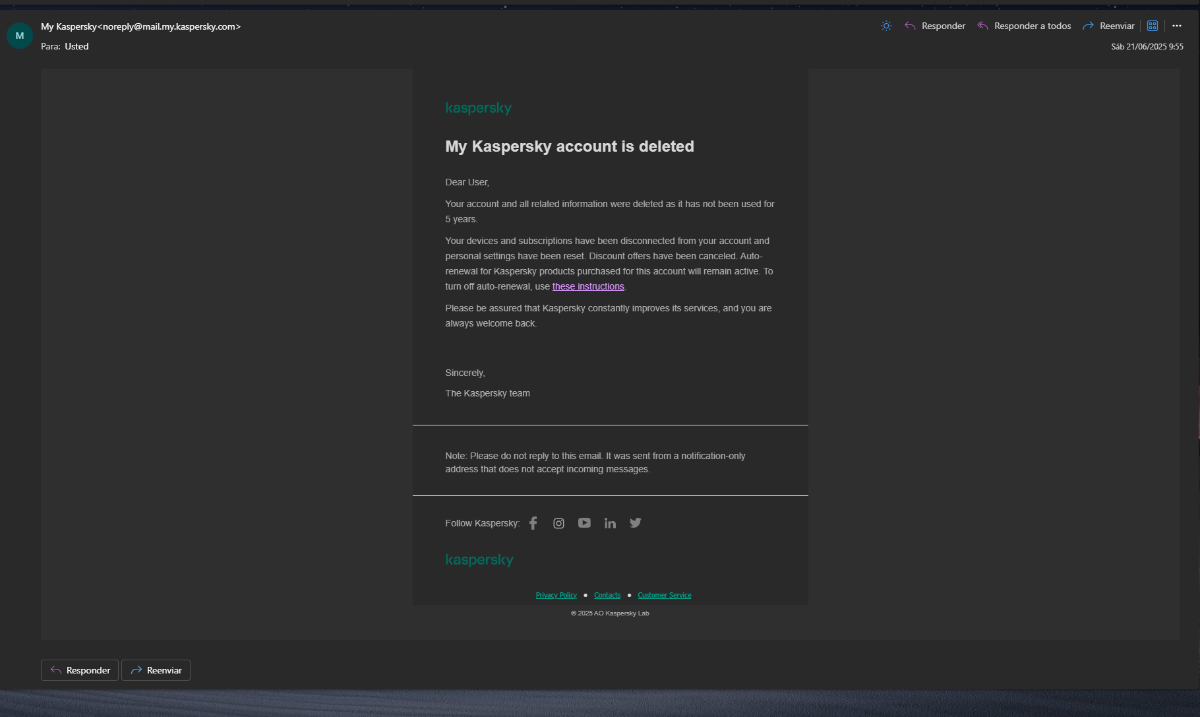Click the date 'Sáb 21/06/2025 9:55'
Viewport: 1200px width, 717px height.
(x=1147, y=46)
